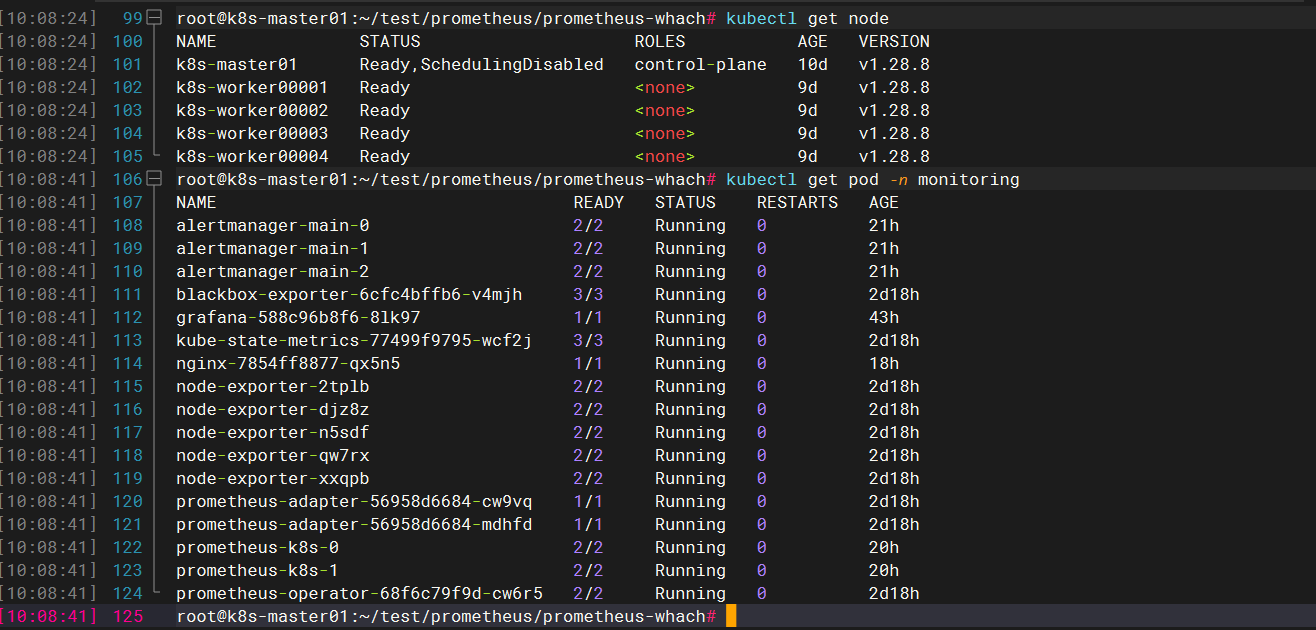Select line number 100 in the gutter
Viewport: 1316px width, 630px height.
point(128,41)
